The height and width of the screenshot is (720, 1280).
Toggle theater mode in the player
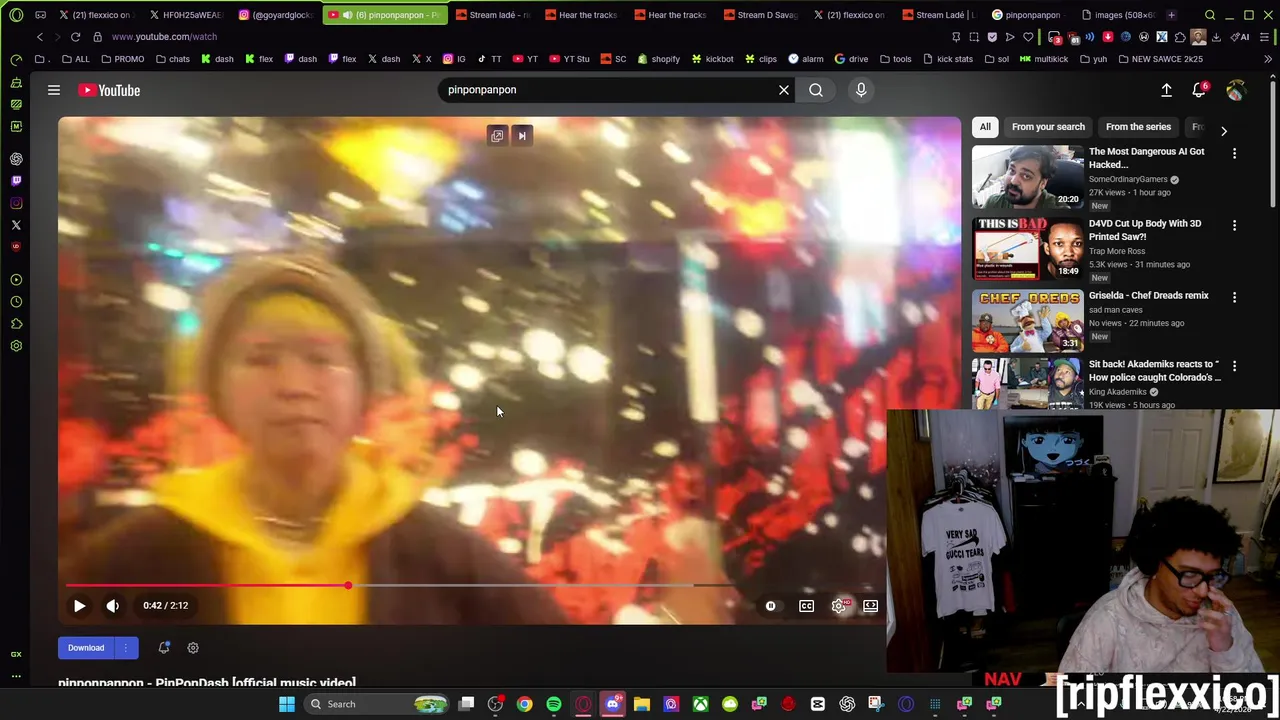point(871,605)
